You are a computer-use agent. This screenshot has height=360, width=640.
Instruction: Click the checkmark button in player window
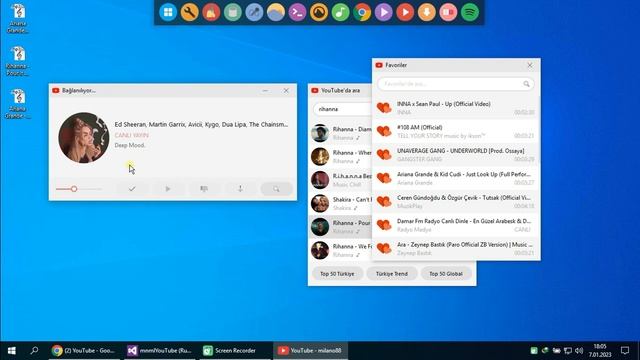132,189
